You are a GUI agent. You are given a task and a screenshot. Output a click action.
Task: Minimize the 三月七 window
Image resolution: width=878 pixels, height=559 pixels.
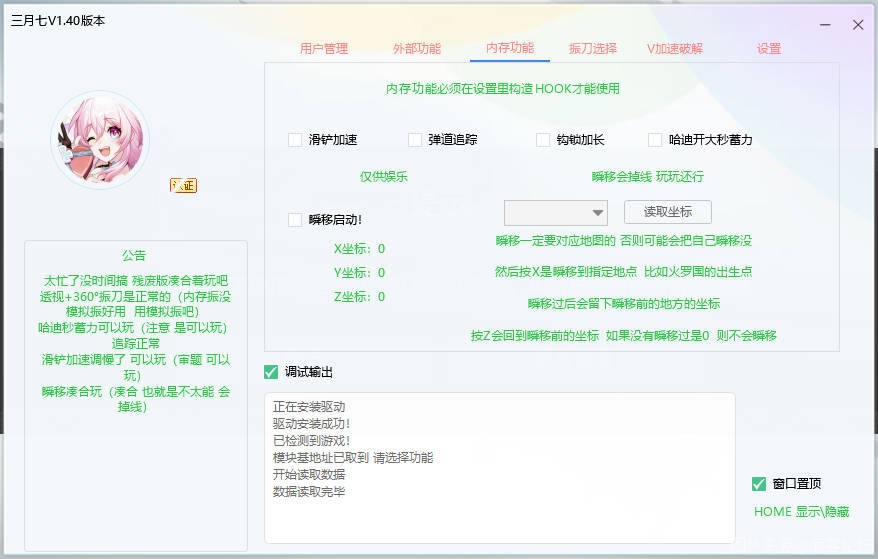coord(825,24)
